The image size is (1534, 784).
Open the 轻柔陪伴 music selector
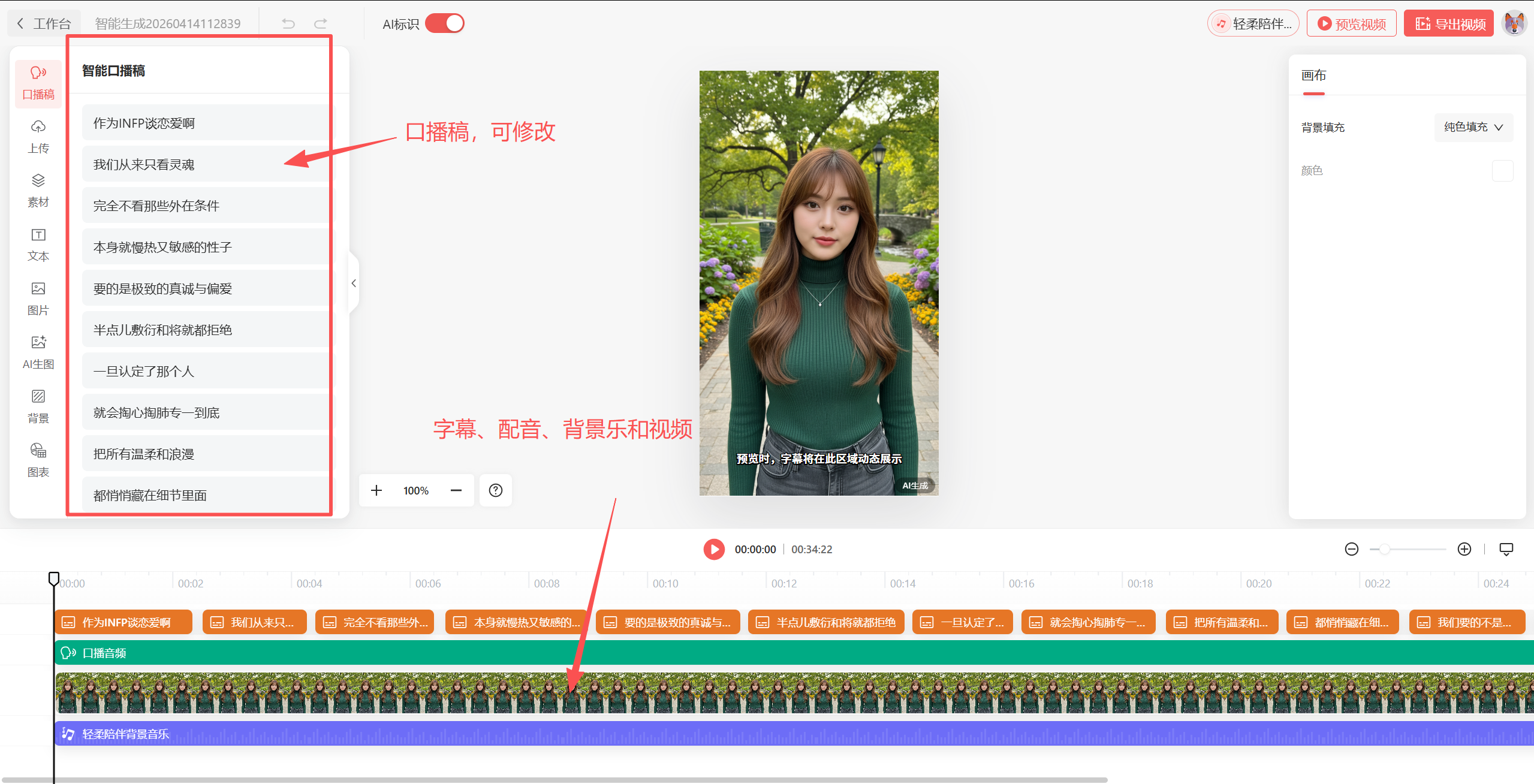1252,23
